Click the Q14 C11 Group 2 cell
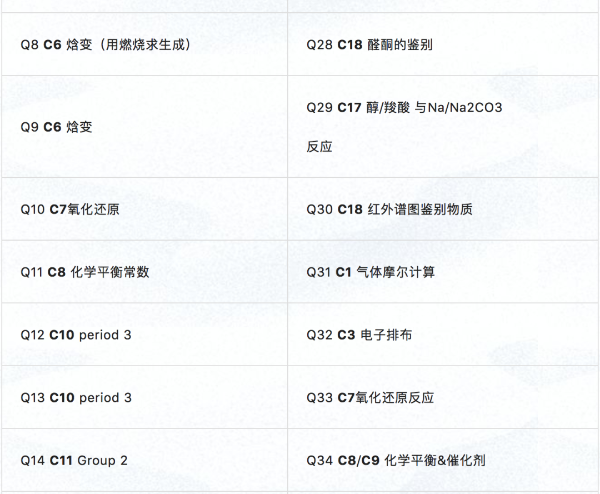Image resolution: width=600 pixels, height=494 pixels. [x=74, y=460]
